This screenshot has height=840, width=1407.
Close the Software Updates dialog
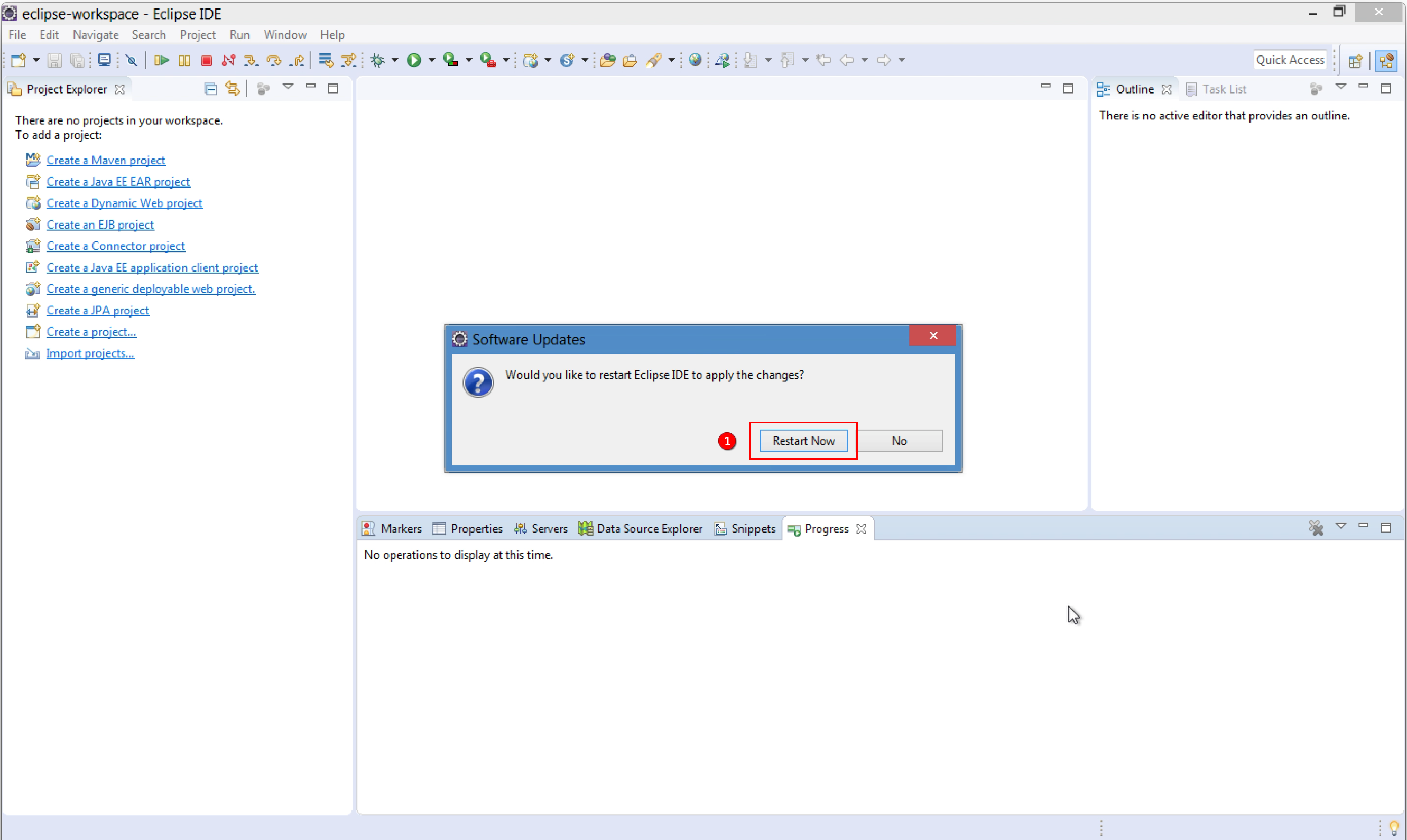933,335
